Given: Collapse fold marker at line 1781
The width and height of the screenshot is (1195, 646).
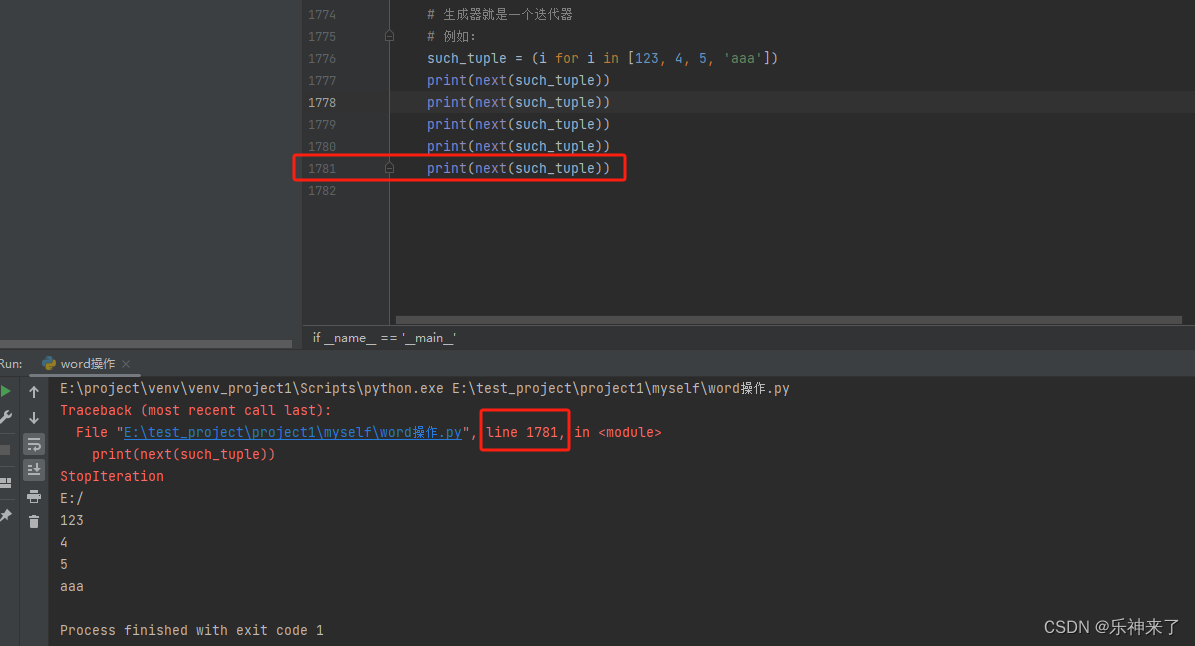Looking at the screenshot, I should pos(389,168).
